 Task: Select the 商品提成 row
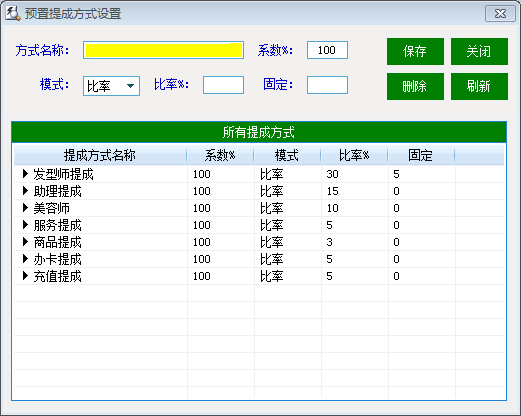coord(259,242)
